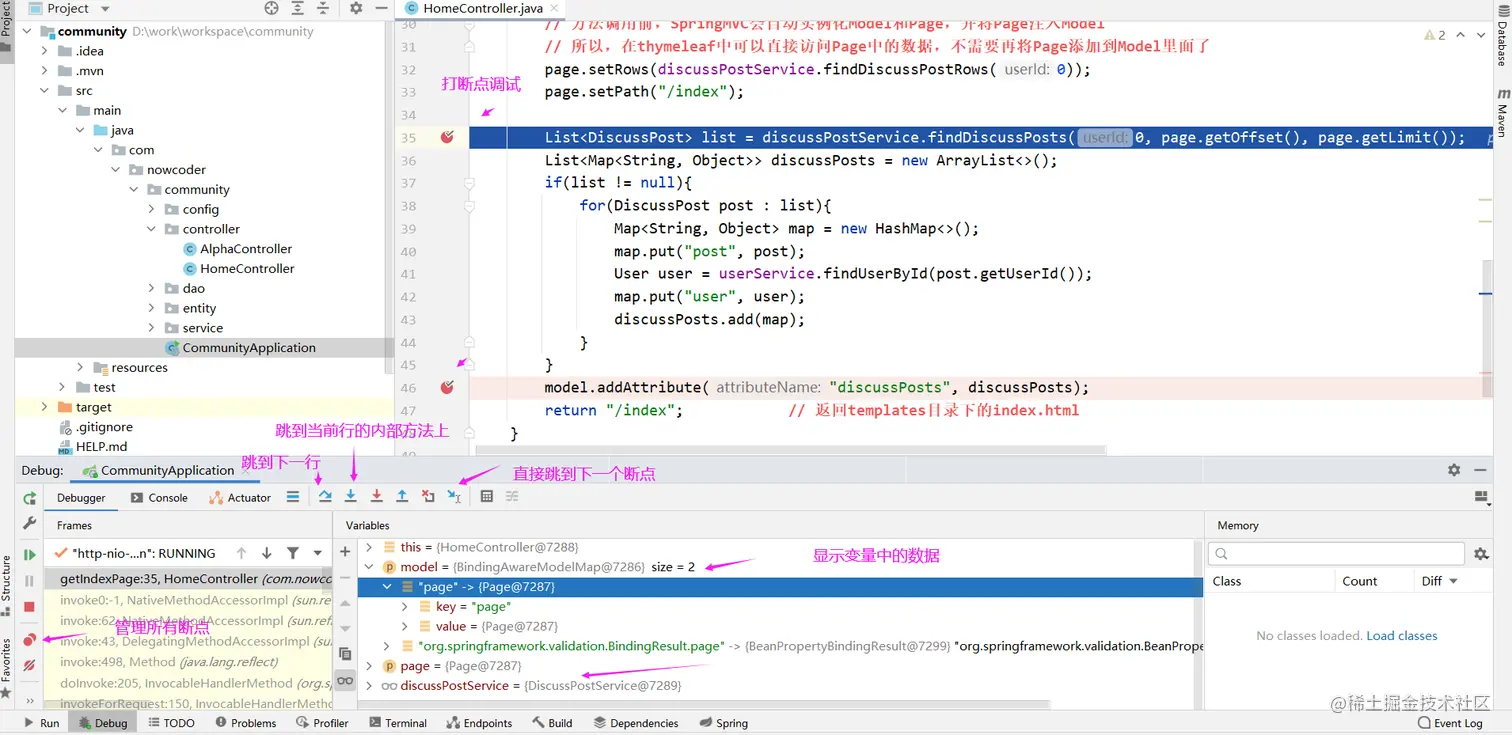Select AlphaController in project tree
The width and height of the screenshot is (1512, 735).
point(246,249)
